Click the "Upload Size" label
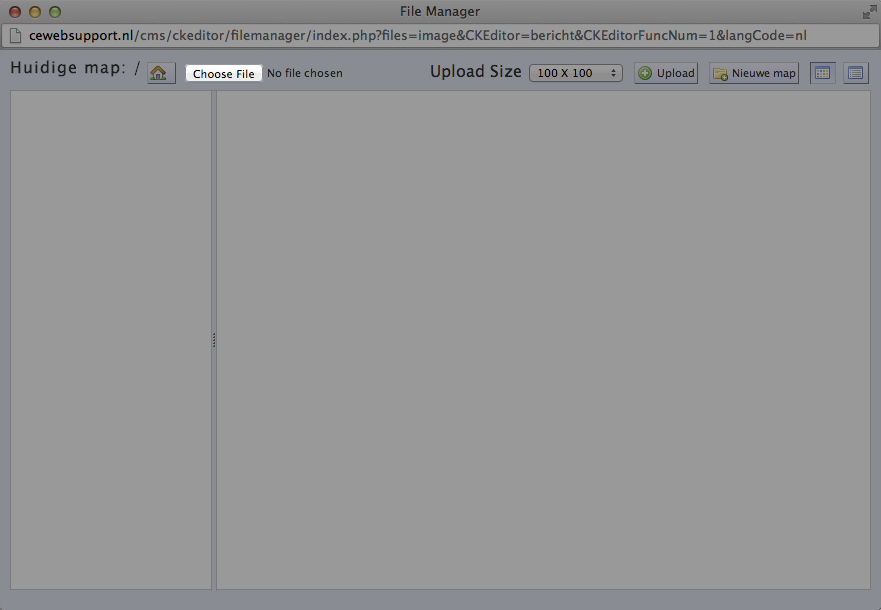This screenshot has width=881, height=610. pos(475,72)
